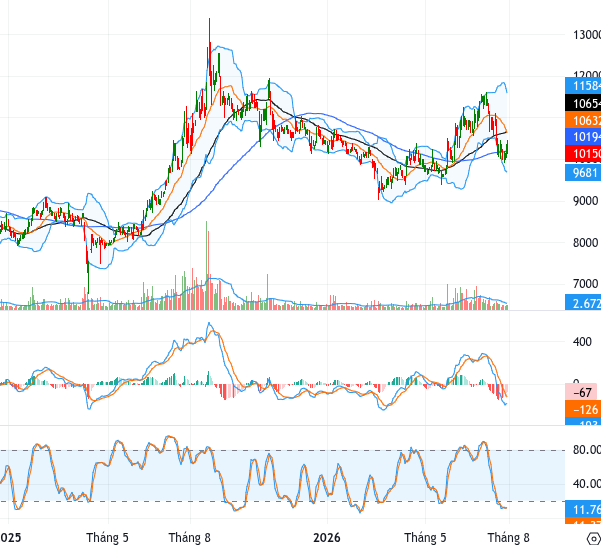Click the Tháng 8 label right of 2026
The image size is (601, 545).
click(508, 537)
